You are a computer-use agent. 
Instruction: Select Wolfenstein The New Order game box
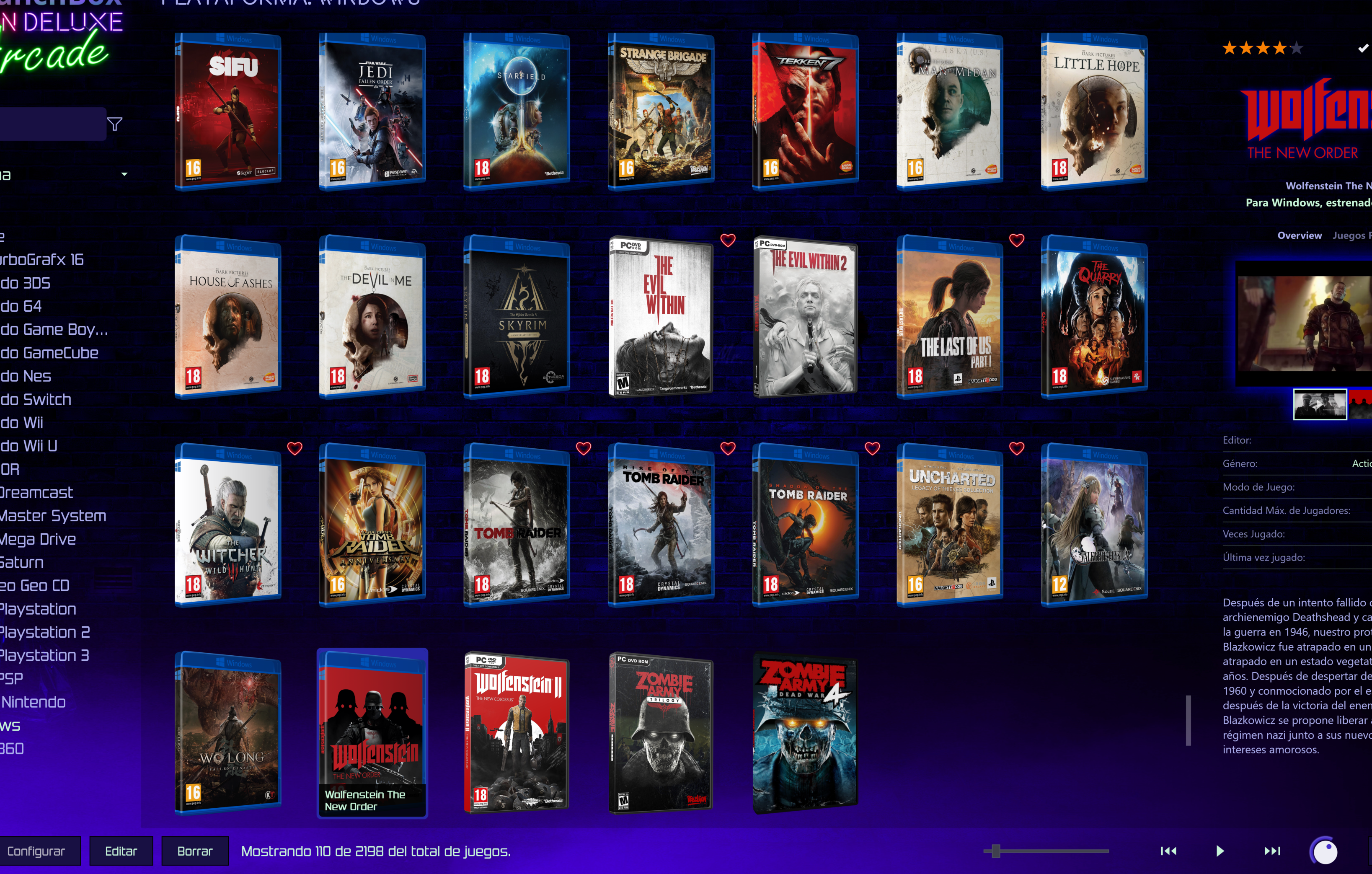(372, 733)
